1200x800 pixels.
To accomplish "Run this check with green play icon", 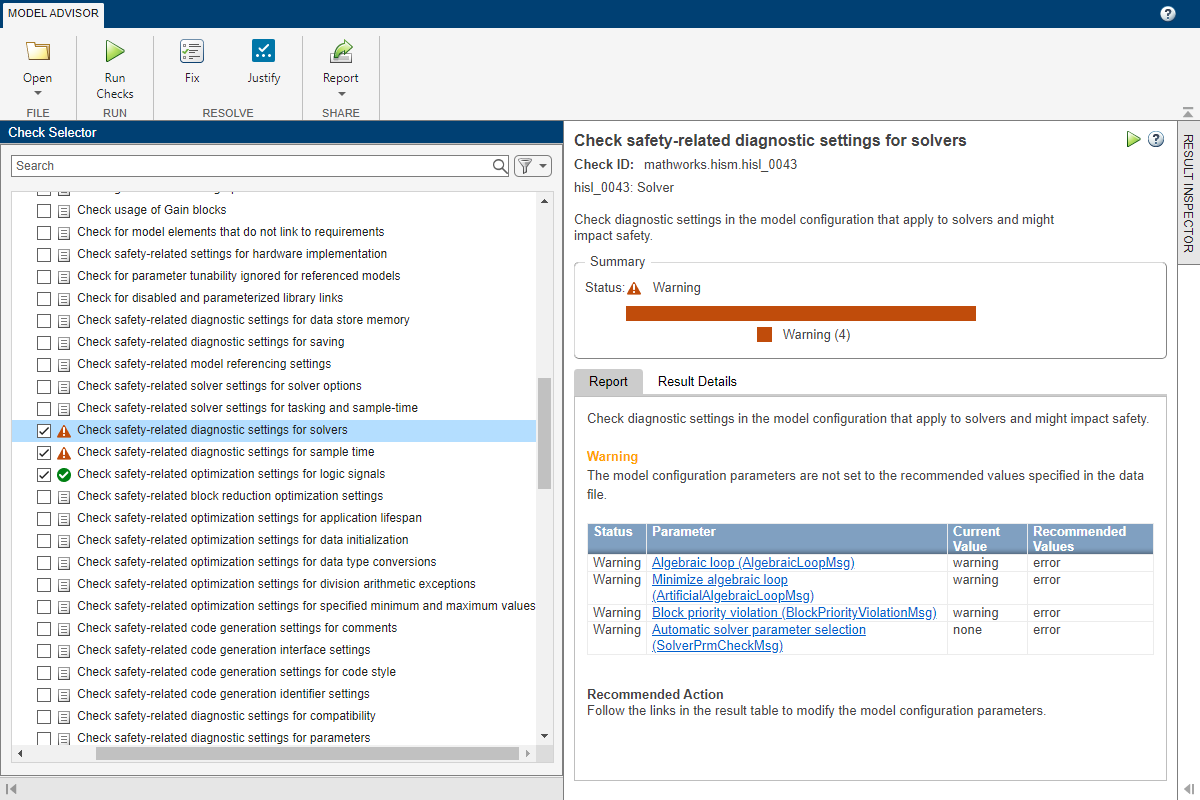I will [1133, 140].
